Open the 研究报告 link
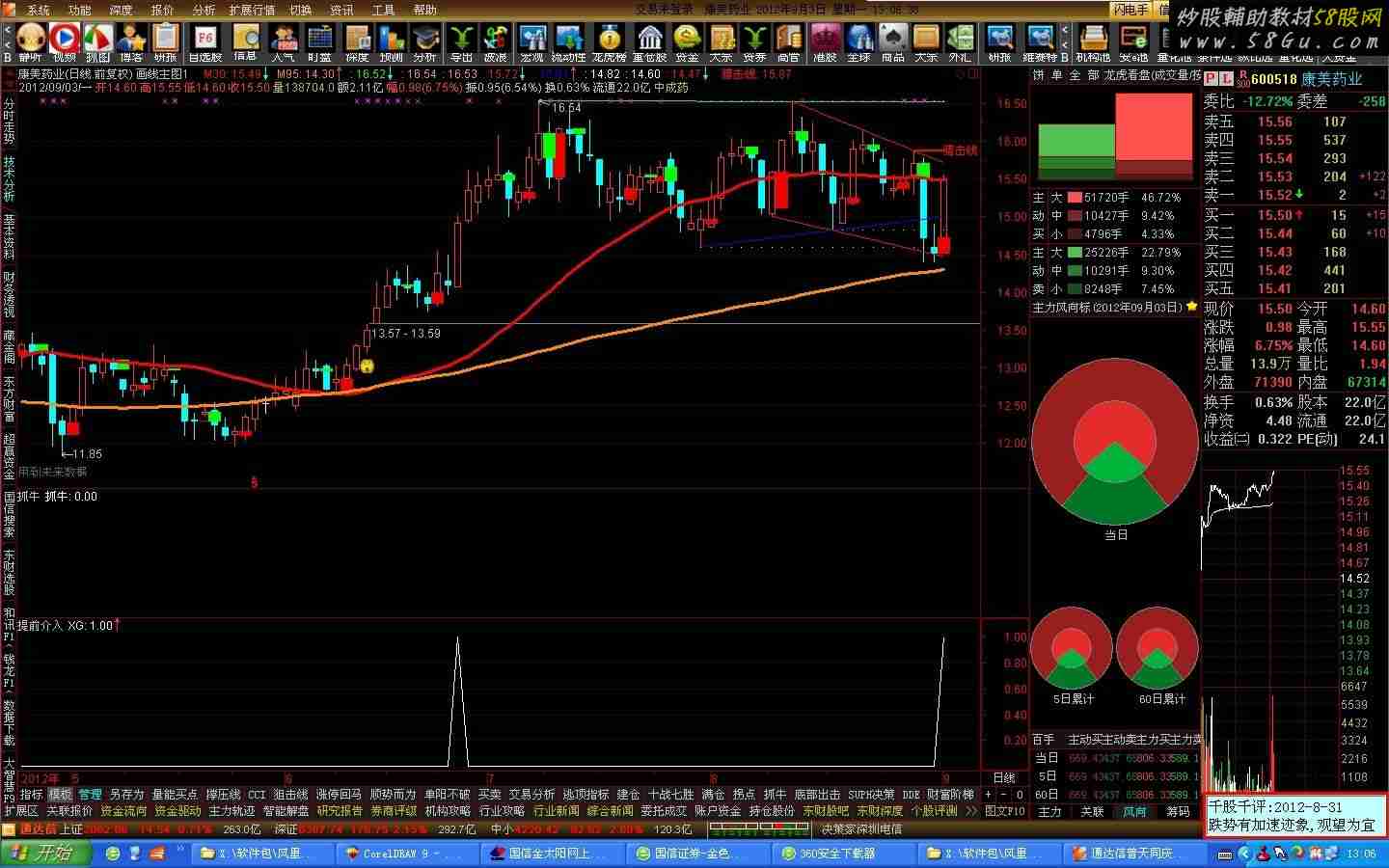Screen dimensions: 1389x868 340,811
